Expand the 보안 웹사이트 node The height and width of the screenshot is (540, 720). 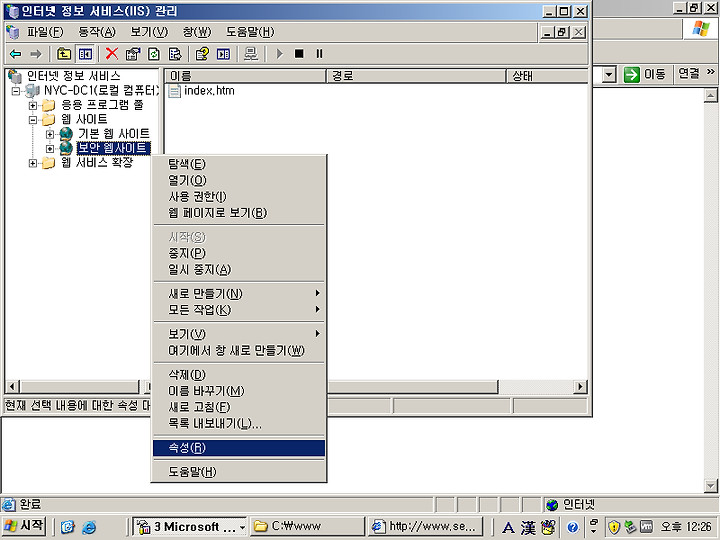(x=50, y=149)
